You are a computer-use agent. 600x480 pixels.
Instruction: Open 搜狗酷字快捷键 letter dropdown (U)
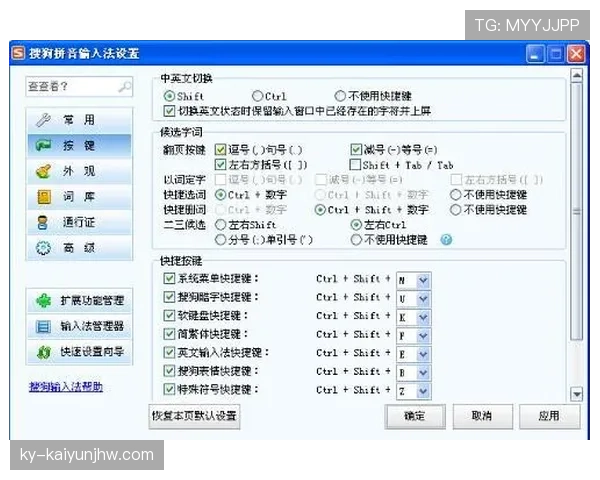tap(423, 299)
